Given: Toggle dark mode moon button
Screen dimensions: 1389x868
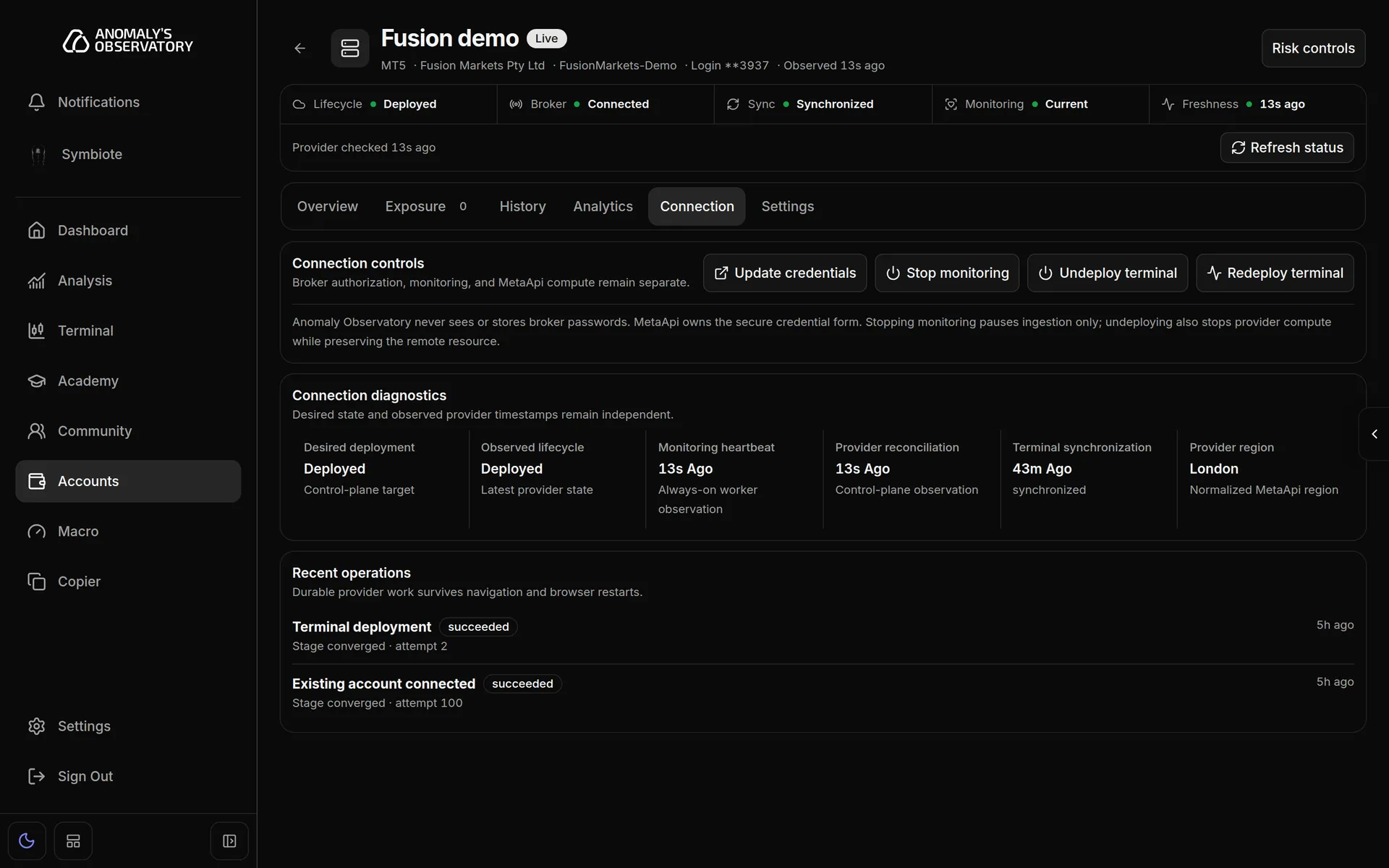Looking at the screenshot, I should pyautogui.click(x=27, y=841).
